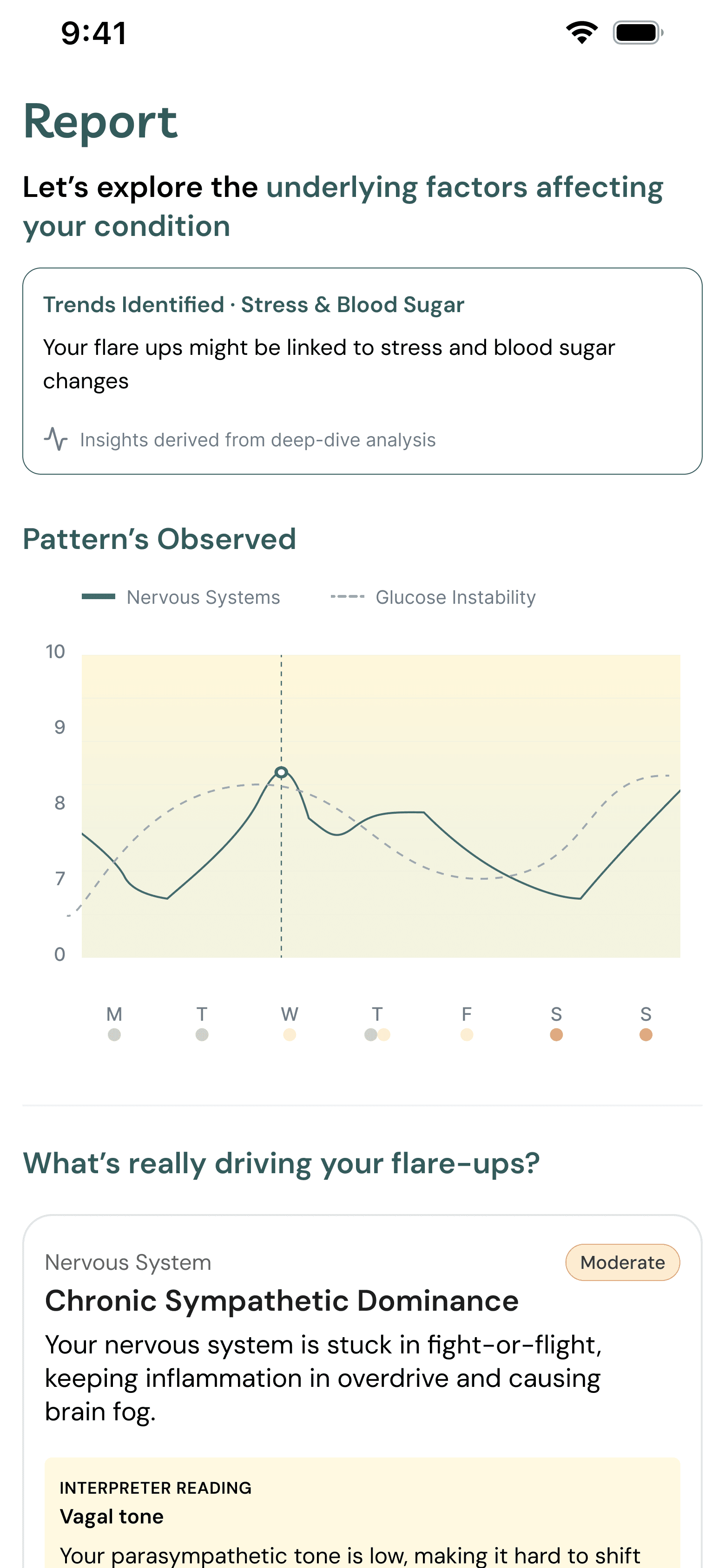Image resolution: width=725 pixels, height=1568 pixels.
Task: Toggle Glucose Instability series legend label
Action: coord(455,597)
